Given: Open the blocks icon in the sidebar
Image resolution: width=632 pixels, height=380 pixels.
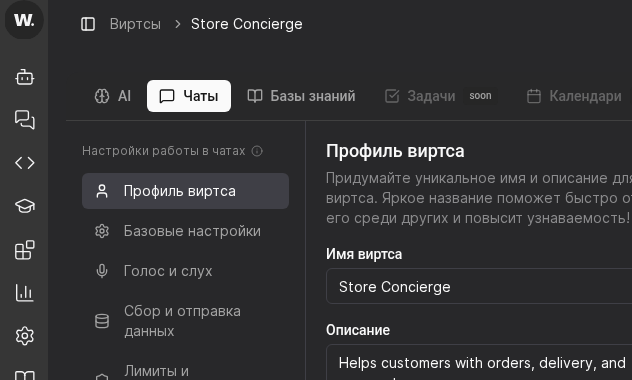Looking at the screenshot, I should click(x=25, y=250).
